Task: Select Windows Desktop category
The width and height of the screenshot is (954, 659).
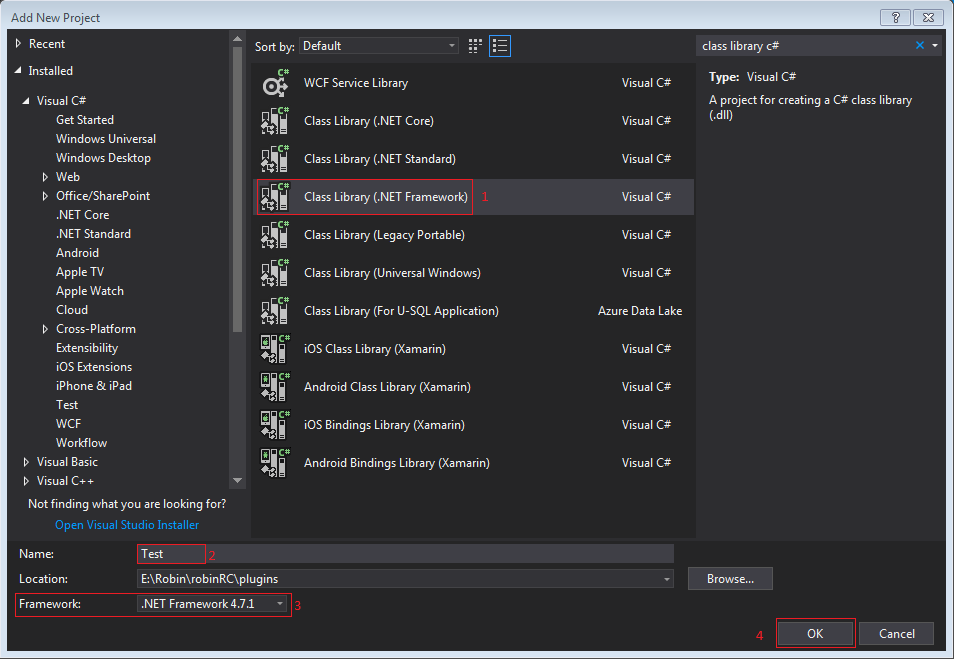Action: 103,158
